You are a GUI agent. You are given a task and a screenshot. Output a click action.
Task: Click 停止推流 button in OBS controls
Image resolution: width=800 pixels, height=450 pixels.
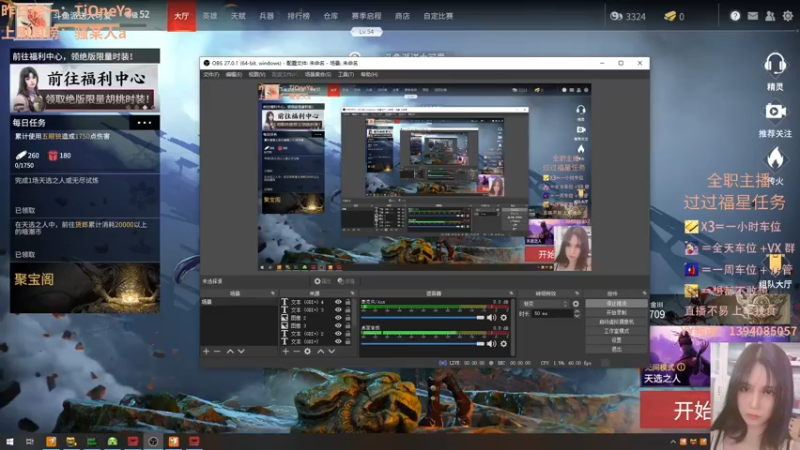click(x=616, y=303)
